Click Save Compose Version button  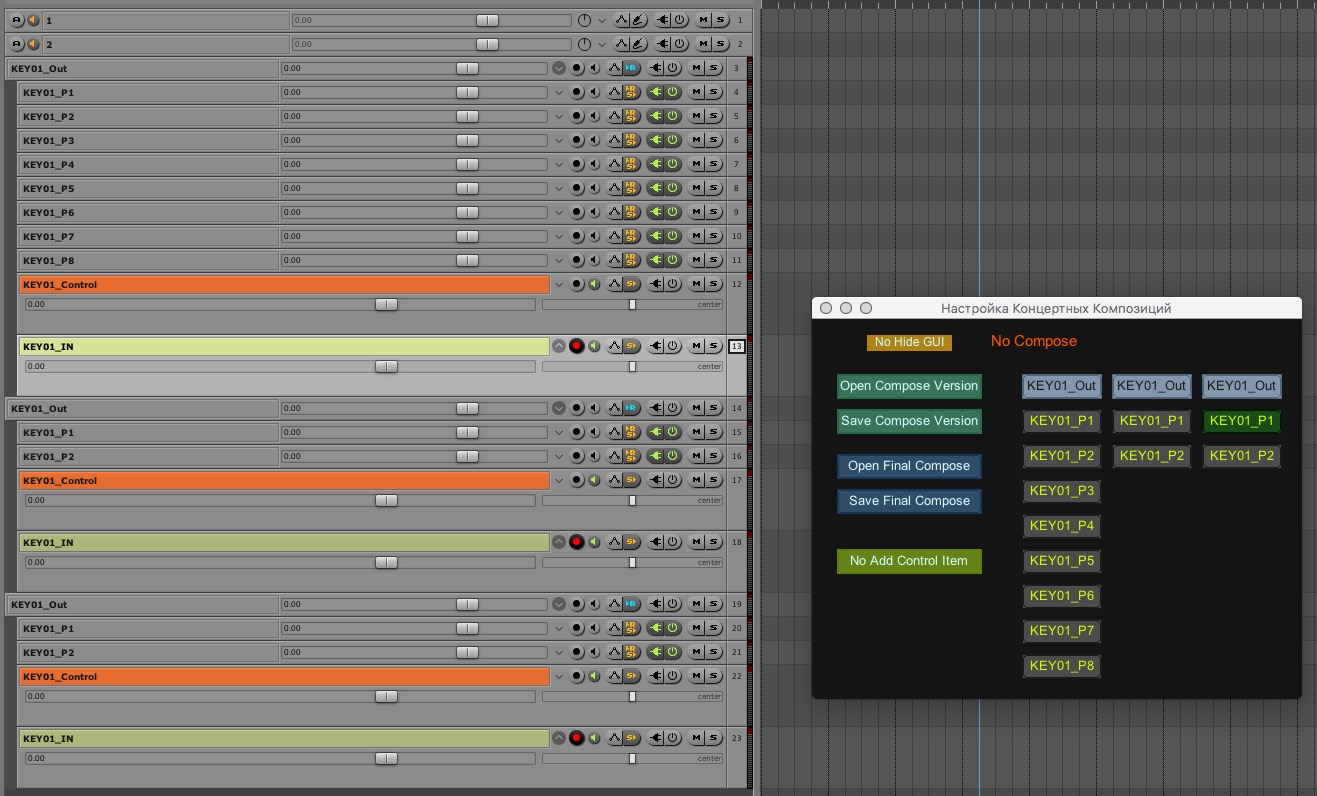pyautogui.click(x=909, y=421)
